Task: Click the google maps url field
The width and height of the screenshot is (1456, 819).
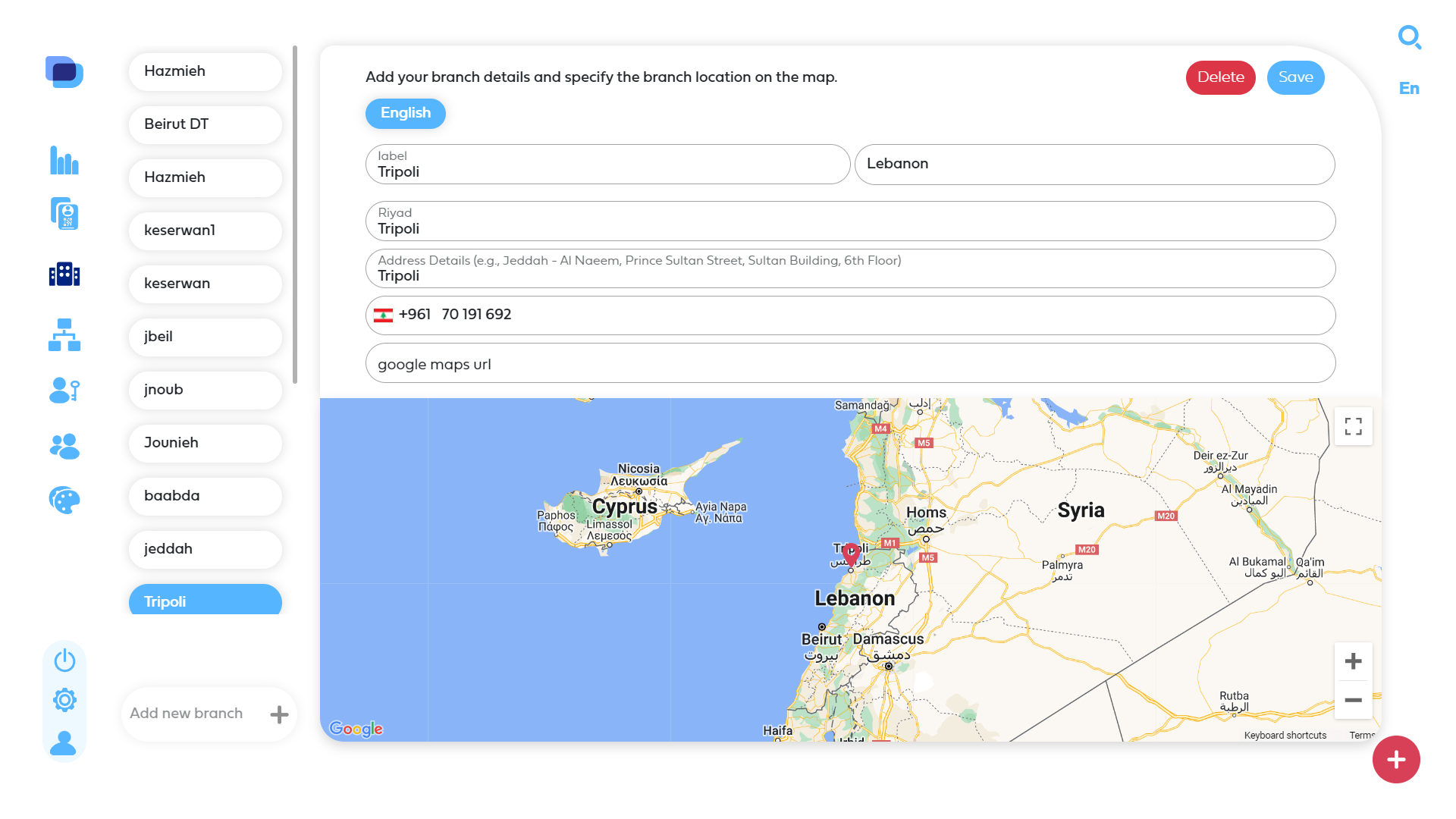Action: 850,364
